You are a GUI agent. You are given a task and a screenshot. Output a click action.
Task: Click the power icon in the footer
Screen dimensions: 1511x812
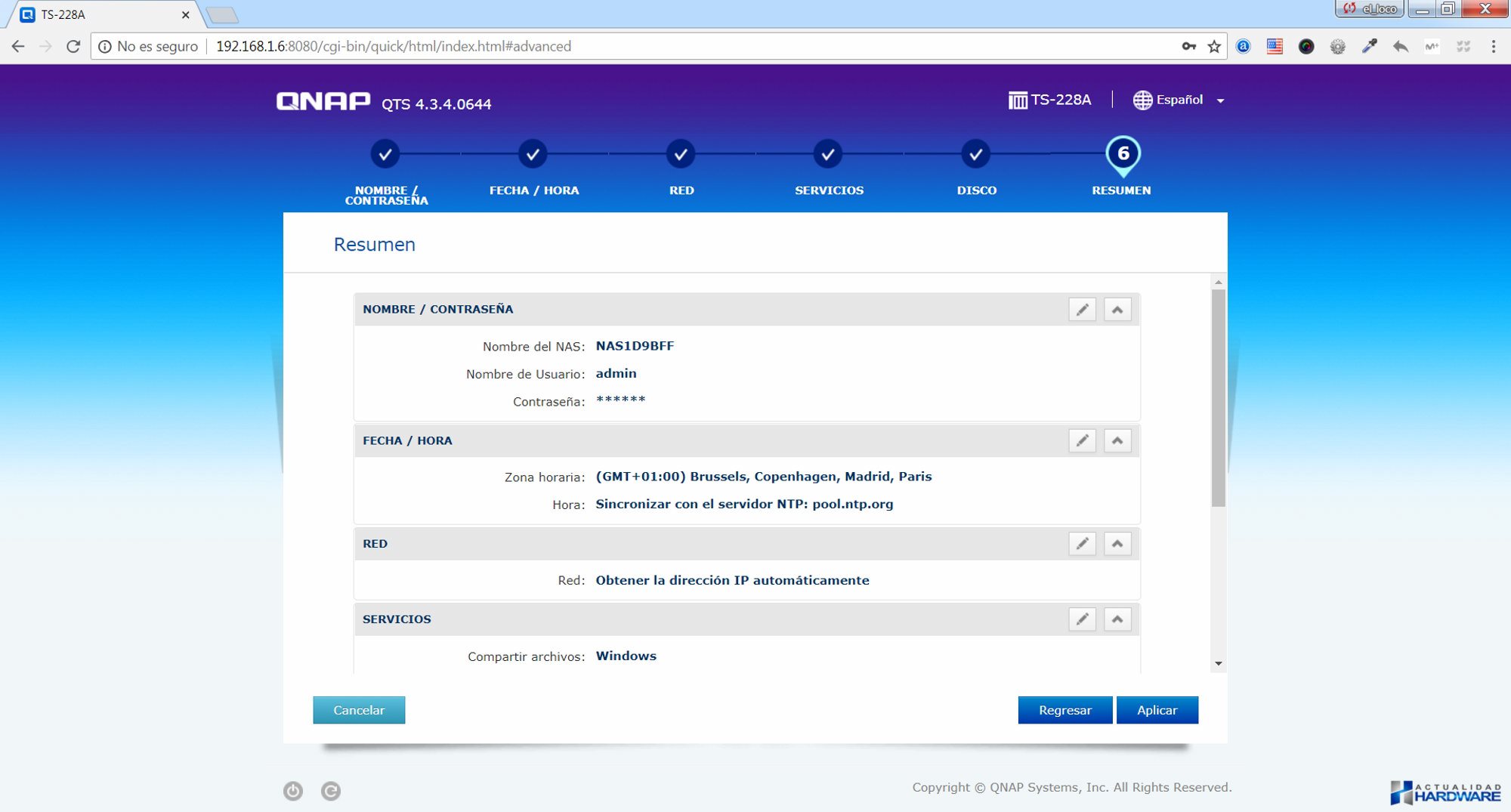pyautogui.click(x=293, y=791)
